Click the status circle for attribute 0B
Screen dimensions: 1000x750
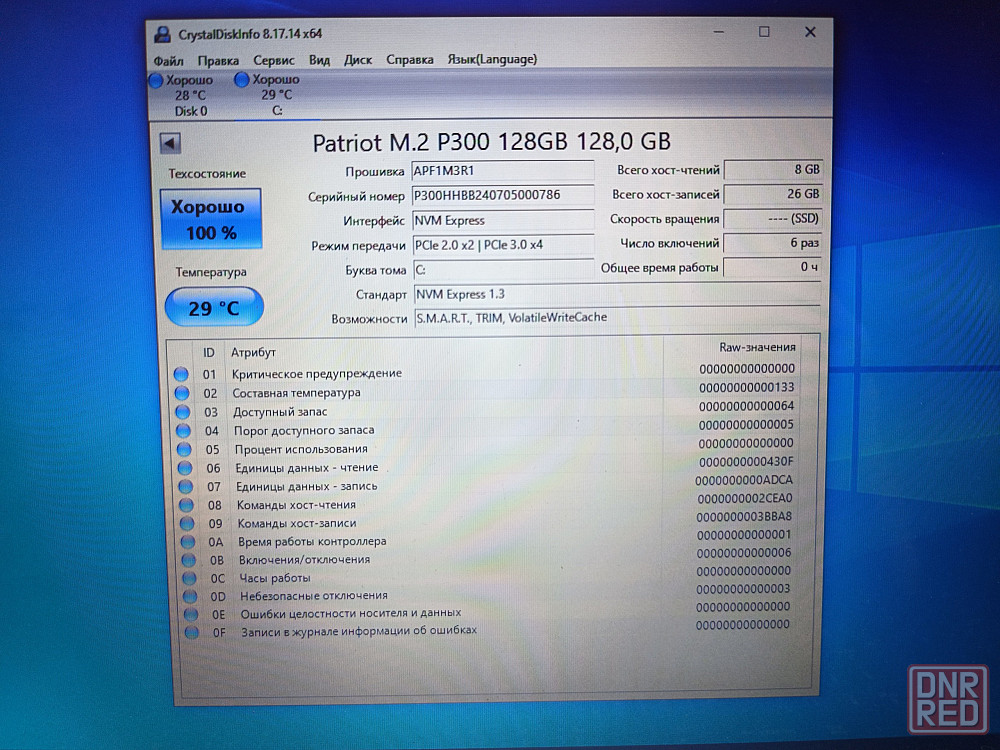[x=188, y=560]
